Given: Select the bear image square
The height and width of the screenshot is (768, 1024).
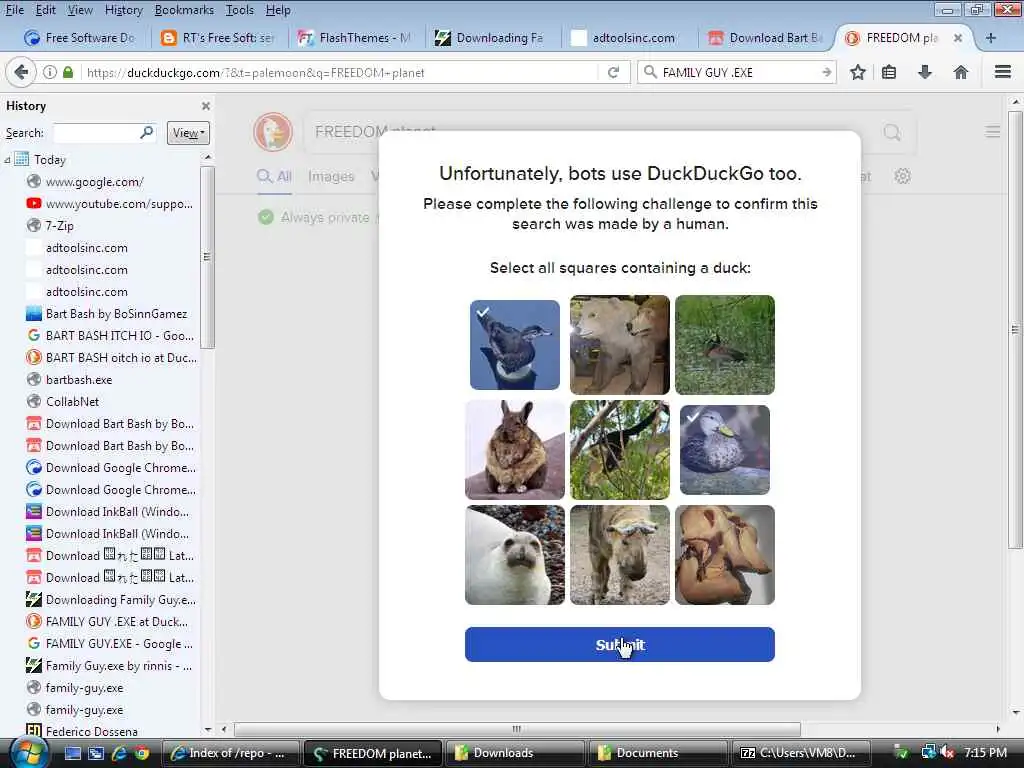Looking at the screenshot, I should 620,345.
